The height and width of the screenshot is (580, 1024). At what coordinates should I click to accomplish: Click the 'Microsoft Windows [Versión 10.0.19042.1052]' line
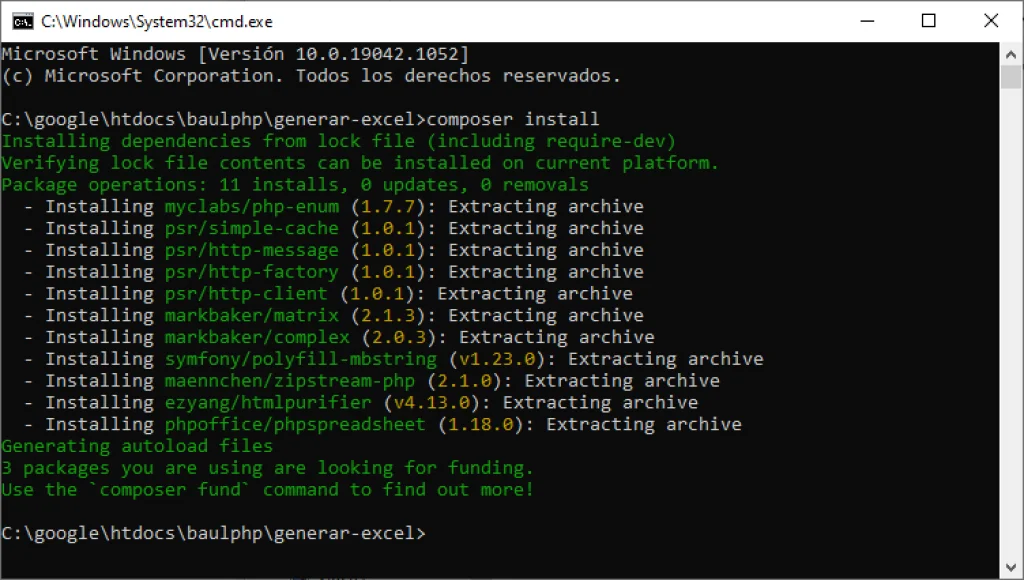click(x=235, y=54)
